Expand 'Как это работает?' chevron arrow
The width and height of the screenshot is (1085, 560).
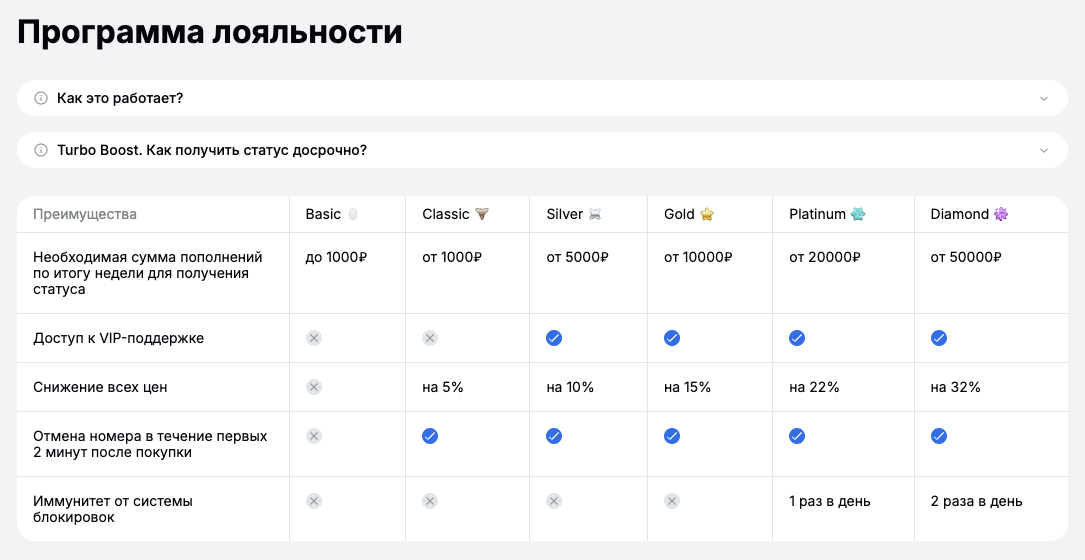[1044, 98]
